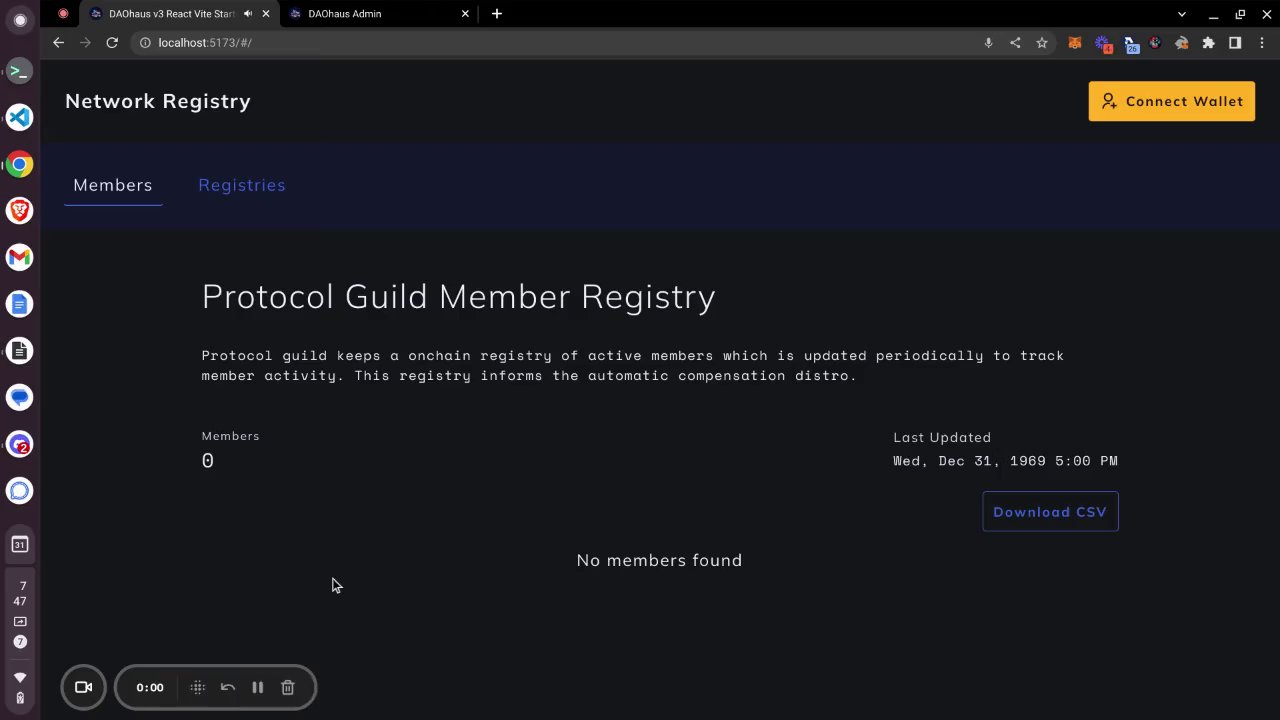Open the purple sunburst extension with badge
Viewport: 1280px width, 720px height.
point(1103,43)
